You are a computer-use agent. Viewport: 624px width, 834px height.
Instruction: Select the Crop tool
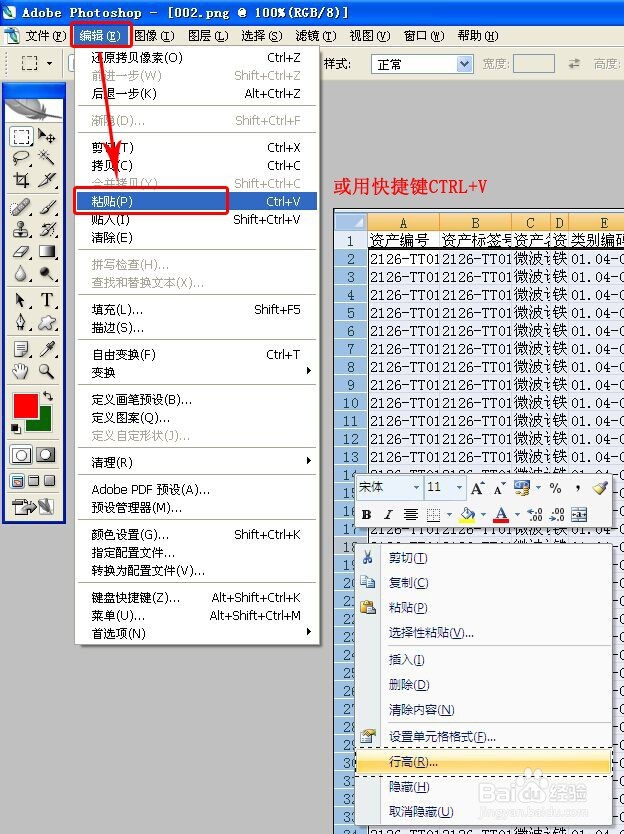click(21, 180)
